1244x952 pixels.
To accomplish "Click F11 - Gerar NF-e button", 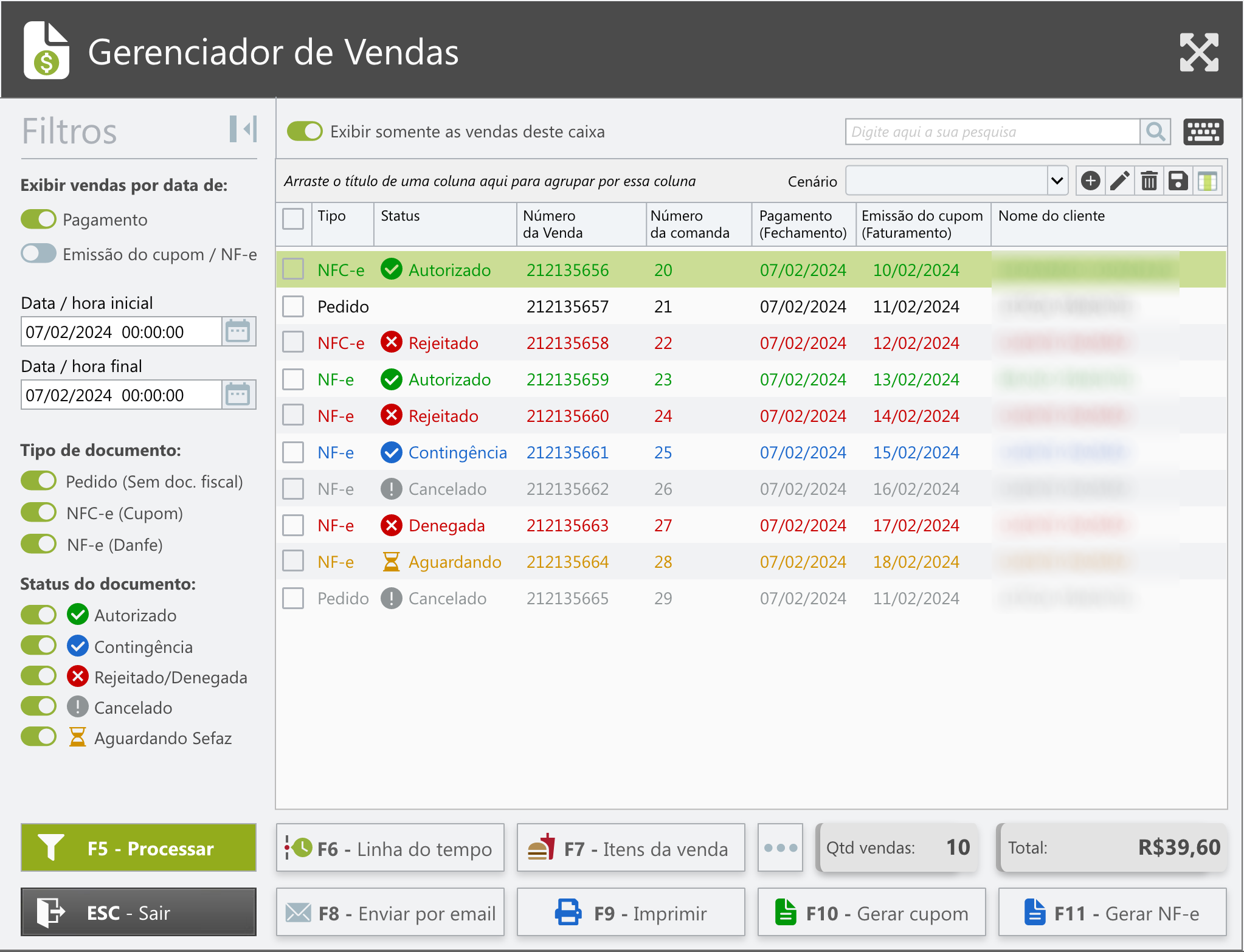I will point(1113,912).
